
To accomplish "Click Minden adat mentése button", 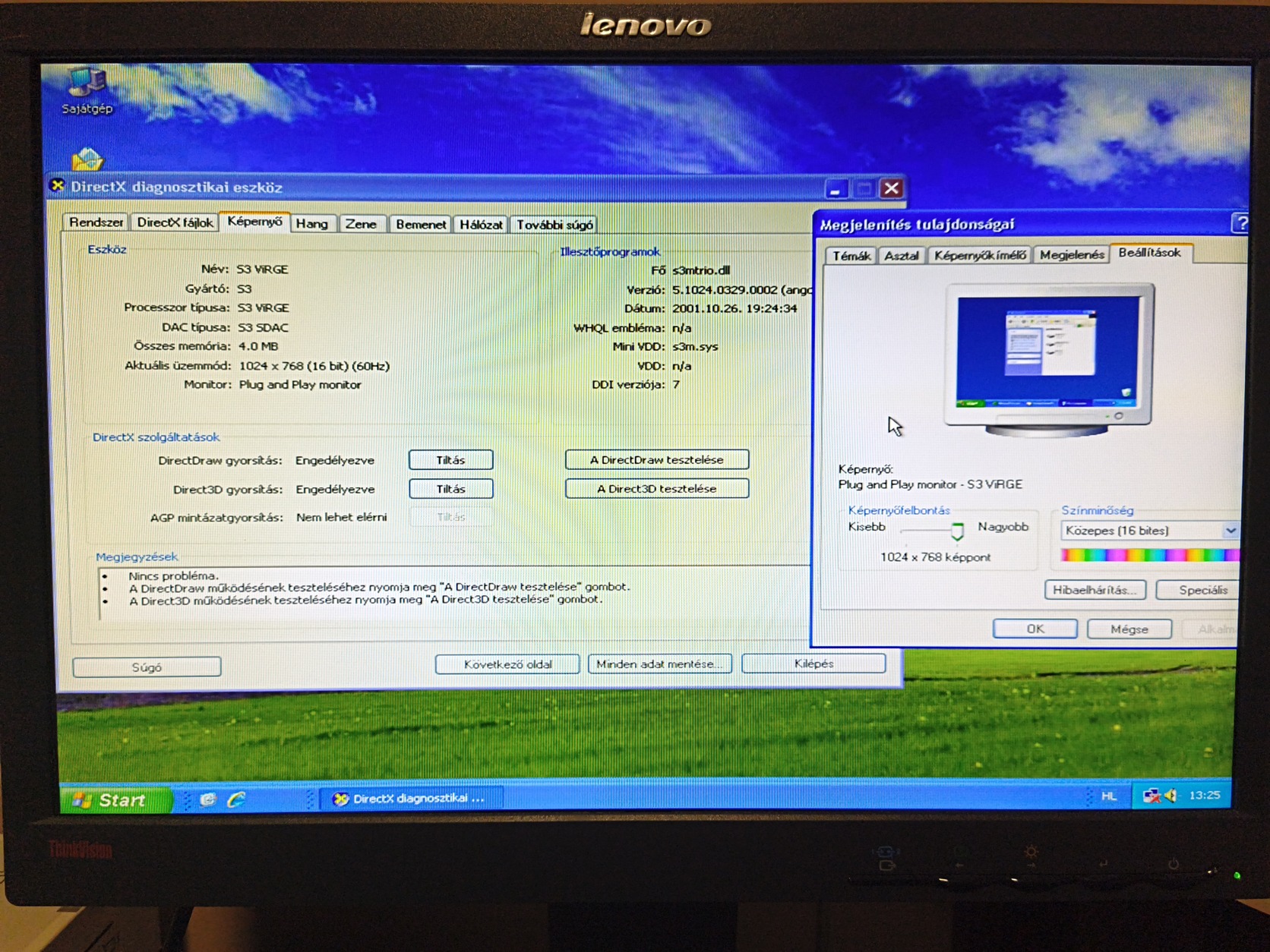I will click(659, 664).
